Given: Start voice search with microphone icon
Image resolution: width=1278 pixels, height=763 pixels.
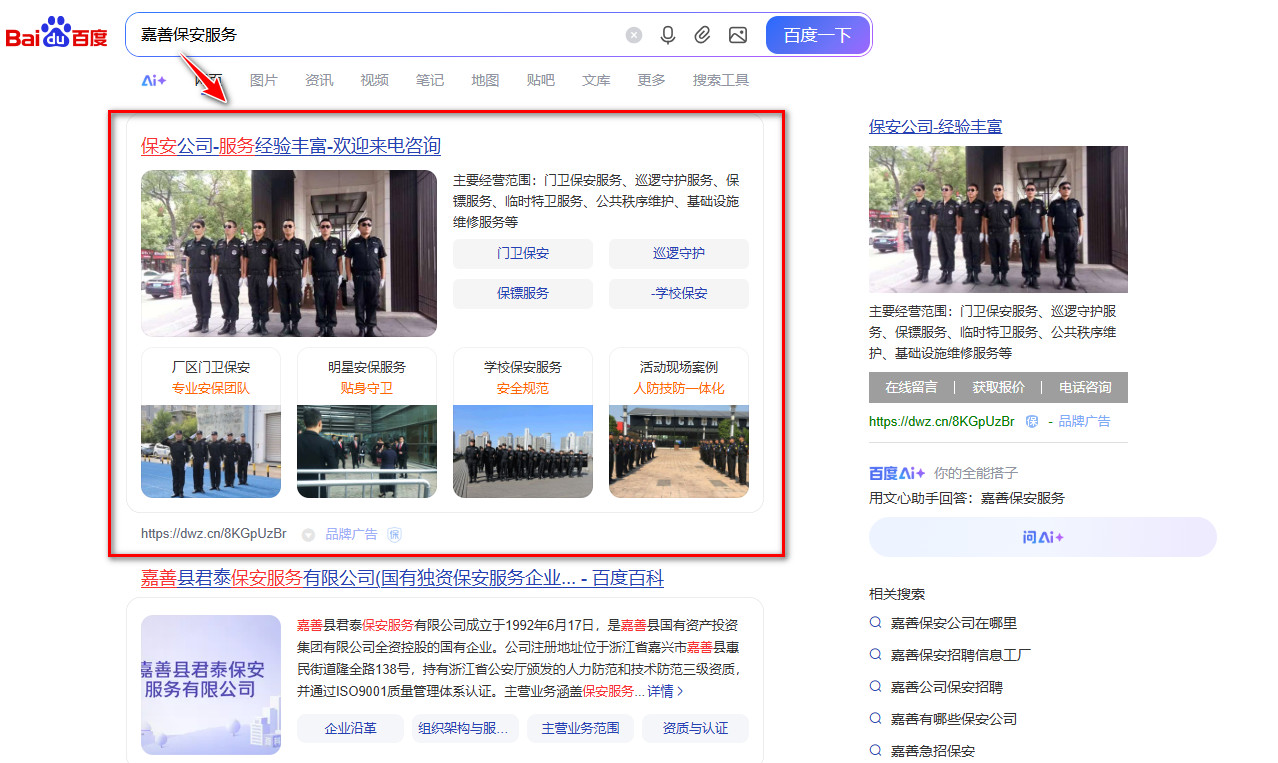Looking at the screenshot, I should (x=668, y=35).
